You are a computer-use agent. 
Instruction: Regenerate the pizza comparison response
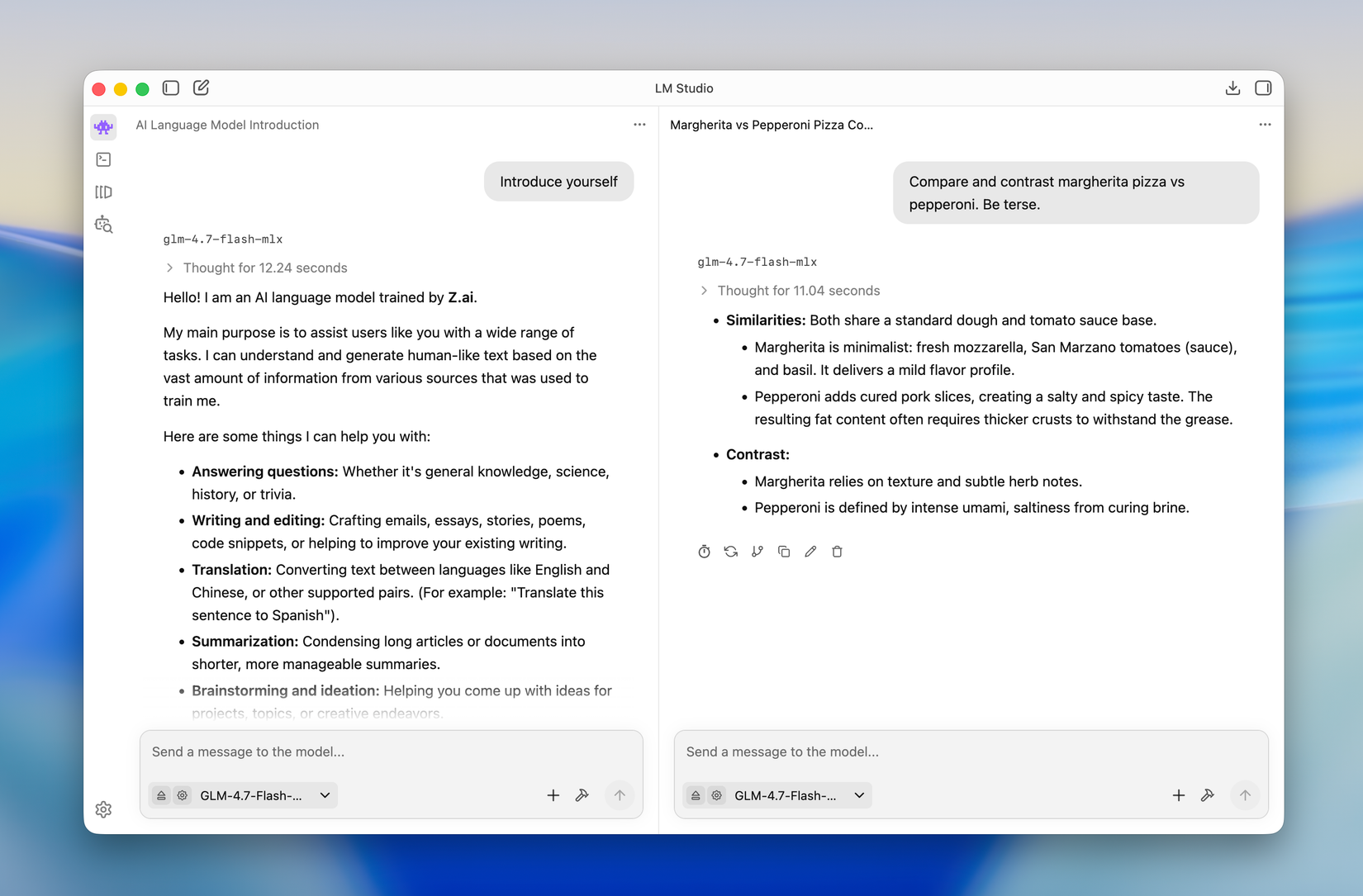click(x=730, y=551)
